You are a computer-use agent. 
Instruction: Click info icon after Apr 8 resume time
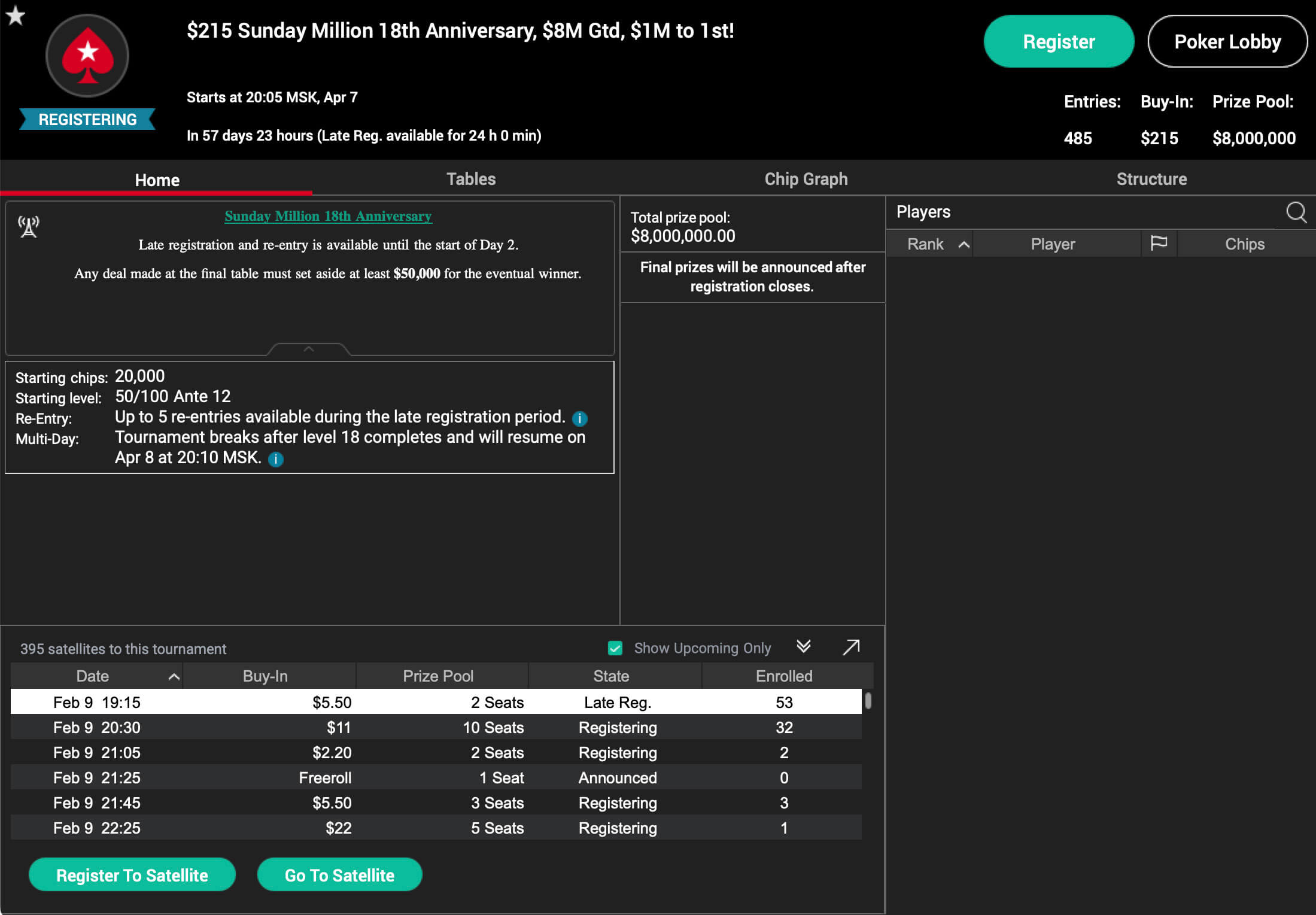[275, 459]
